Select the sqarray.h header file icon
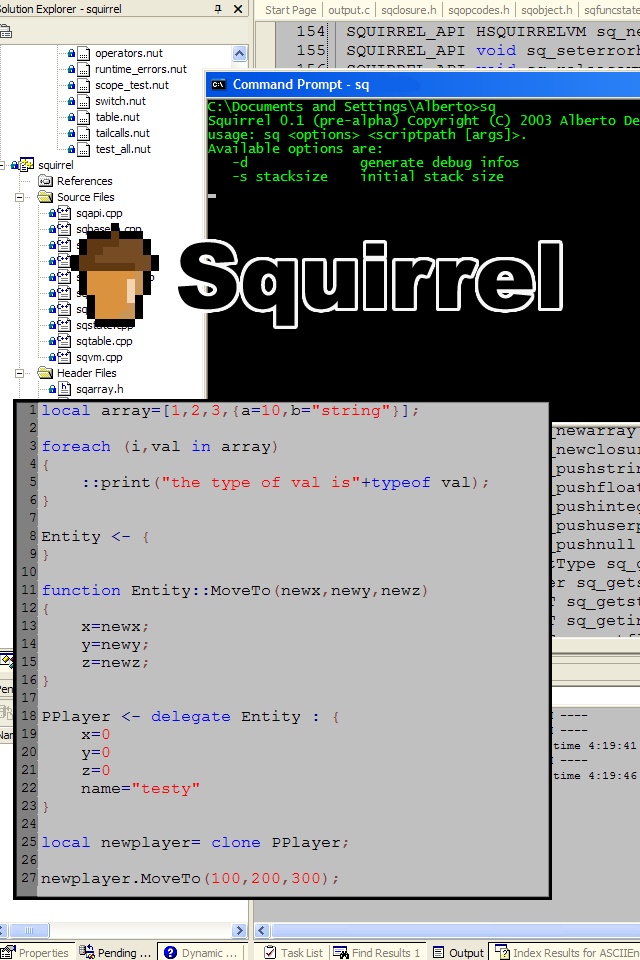The height and width of the screenshot is (960, 640). [x=65, y=389]
